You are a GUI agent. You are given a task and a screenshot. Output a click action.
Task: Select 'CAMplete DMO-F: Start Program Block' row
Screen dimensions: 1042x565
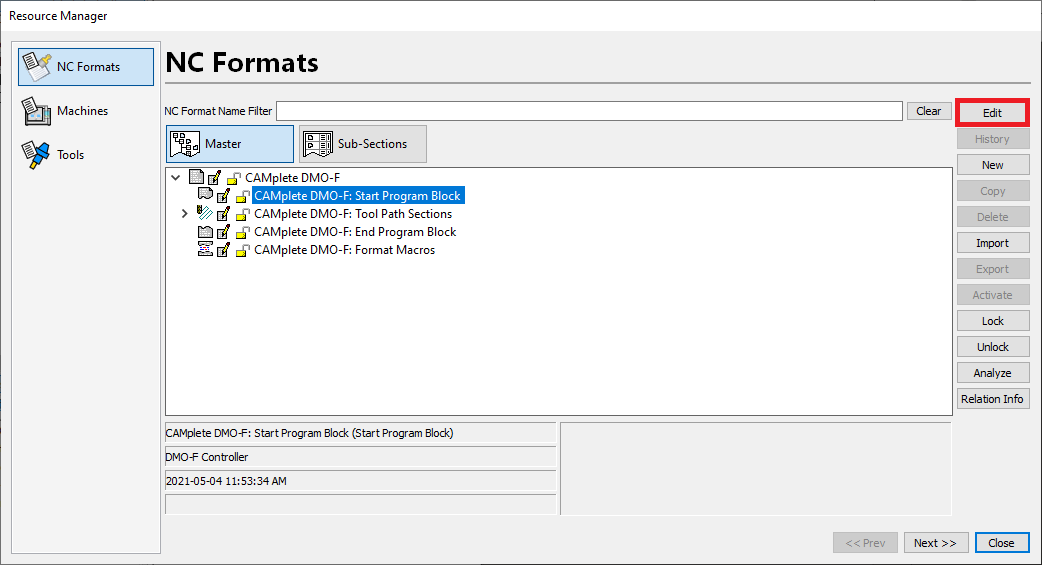pyautogui.click(x=358, y=195)
